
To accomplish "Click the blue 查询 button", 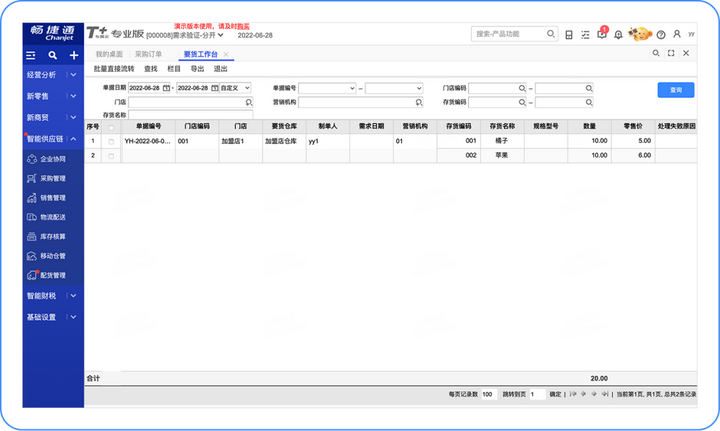I will pyautogui.click(x=675, y=90).
